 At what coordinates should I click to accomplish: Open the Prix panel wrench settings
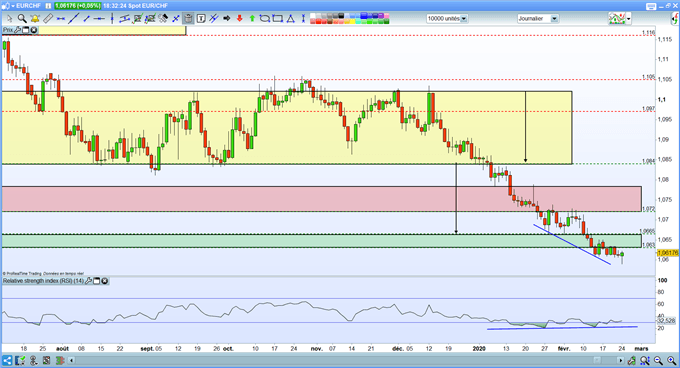click(x=18, y=30)
